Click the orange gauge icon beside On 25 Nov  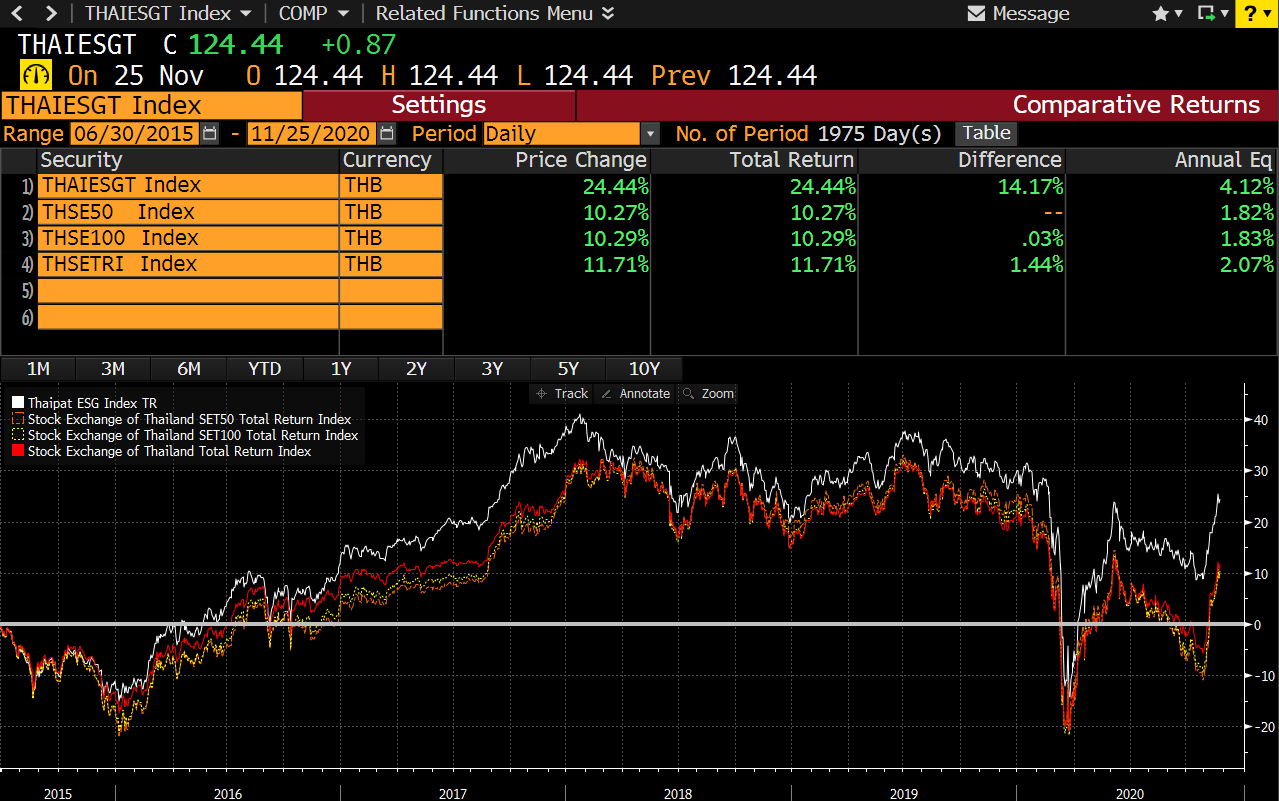point(36,75)
